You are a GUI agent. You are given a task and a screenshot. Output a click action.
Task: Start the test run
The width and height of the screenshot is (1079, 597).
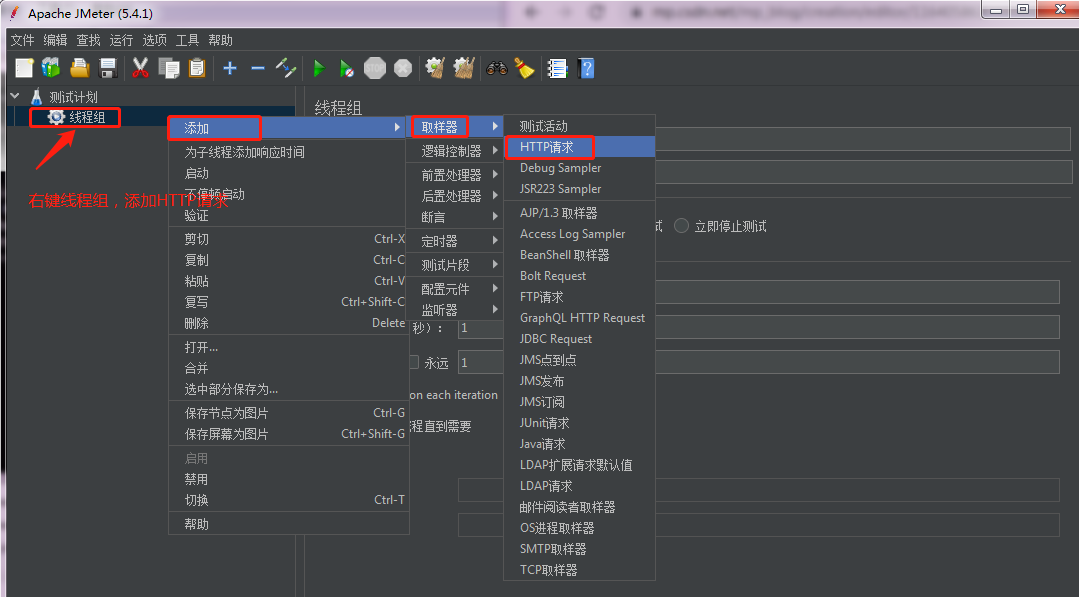[x=318, y=68]
